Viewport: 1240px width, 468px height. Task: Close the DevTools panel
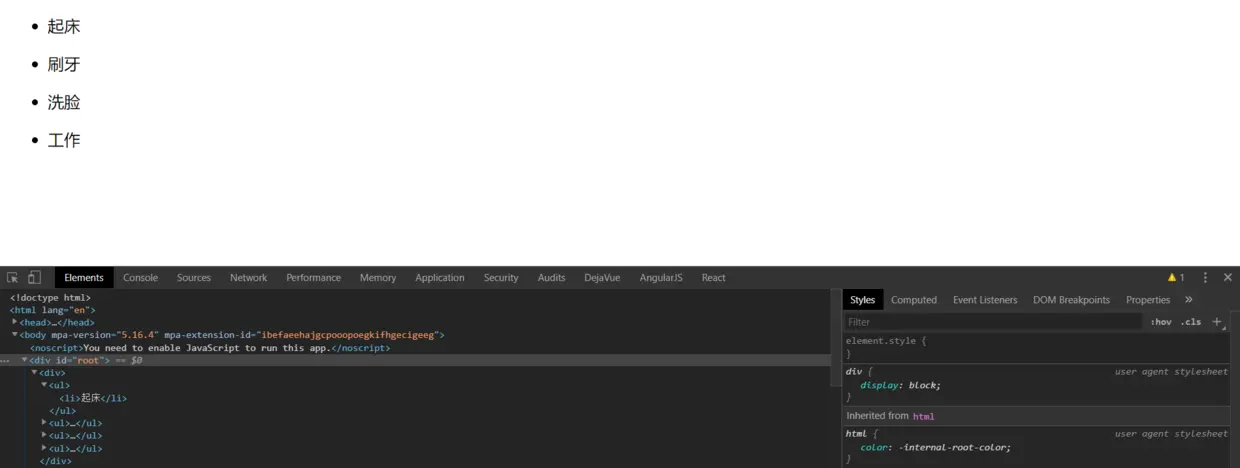[1228, 278]
